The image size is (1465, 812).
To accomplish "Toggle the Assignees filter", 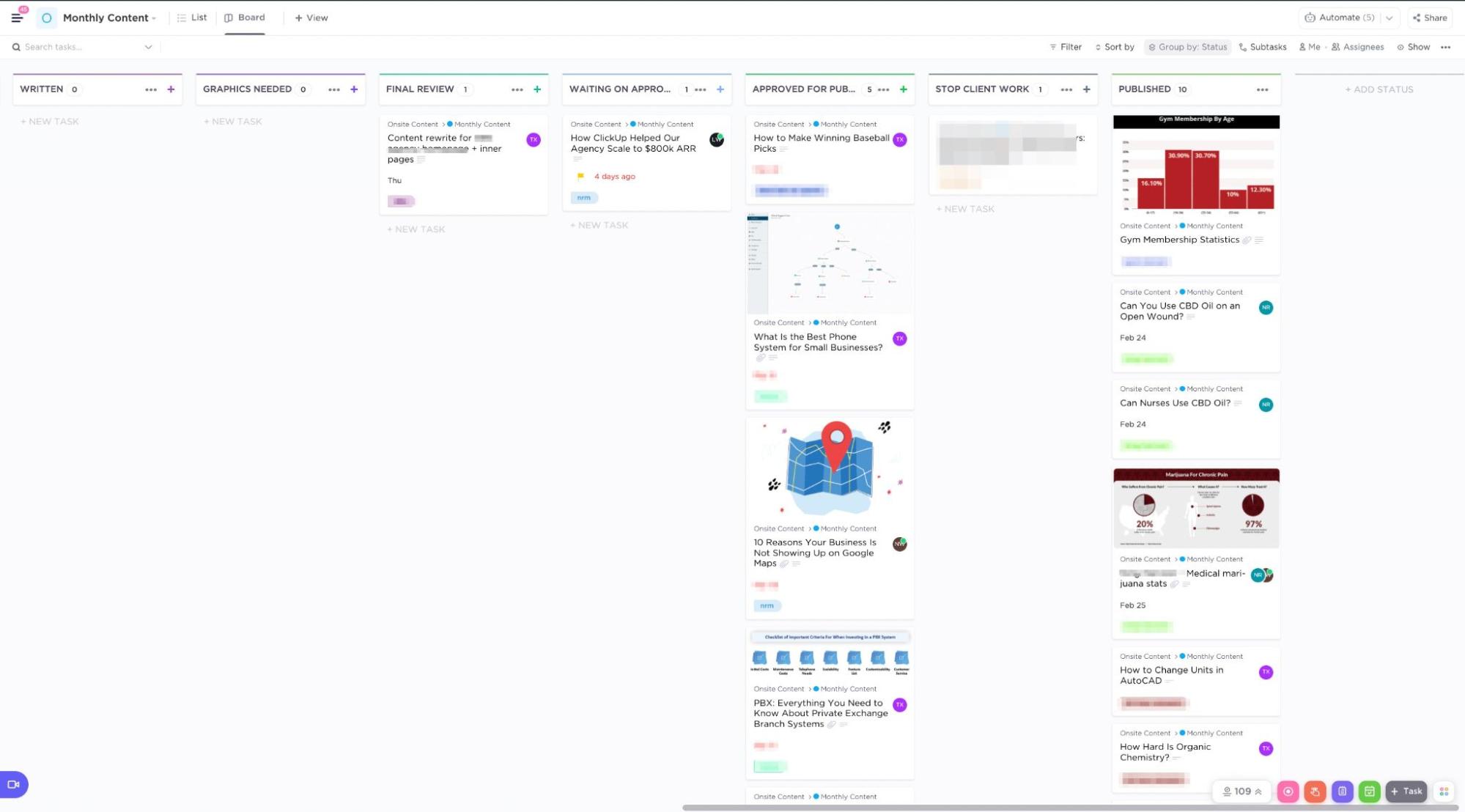I will click(1358, 47).
